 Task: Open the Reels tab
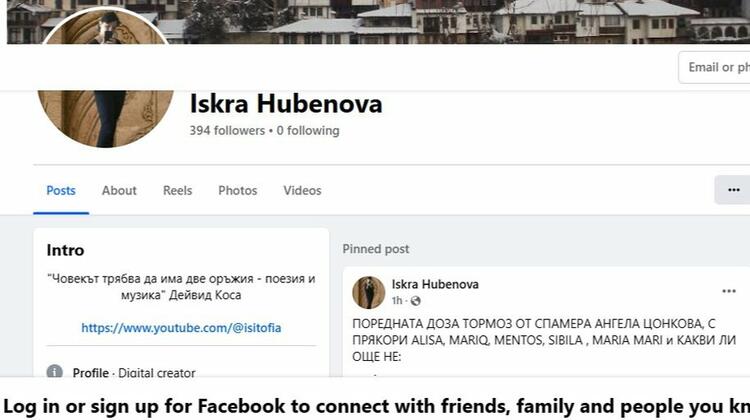177,190
